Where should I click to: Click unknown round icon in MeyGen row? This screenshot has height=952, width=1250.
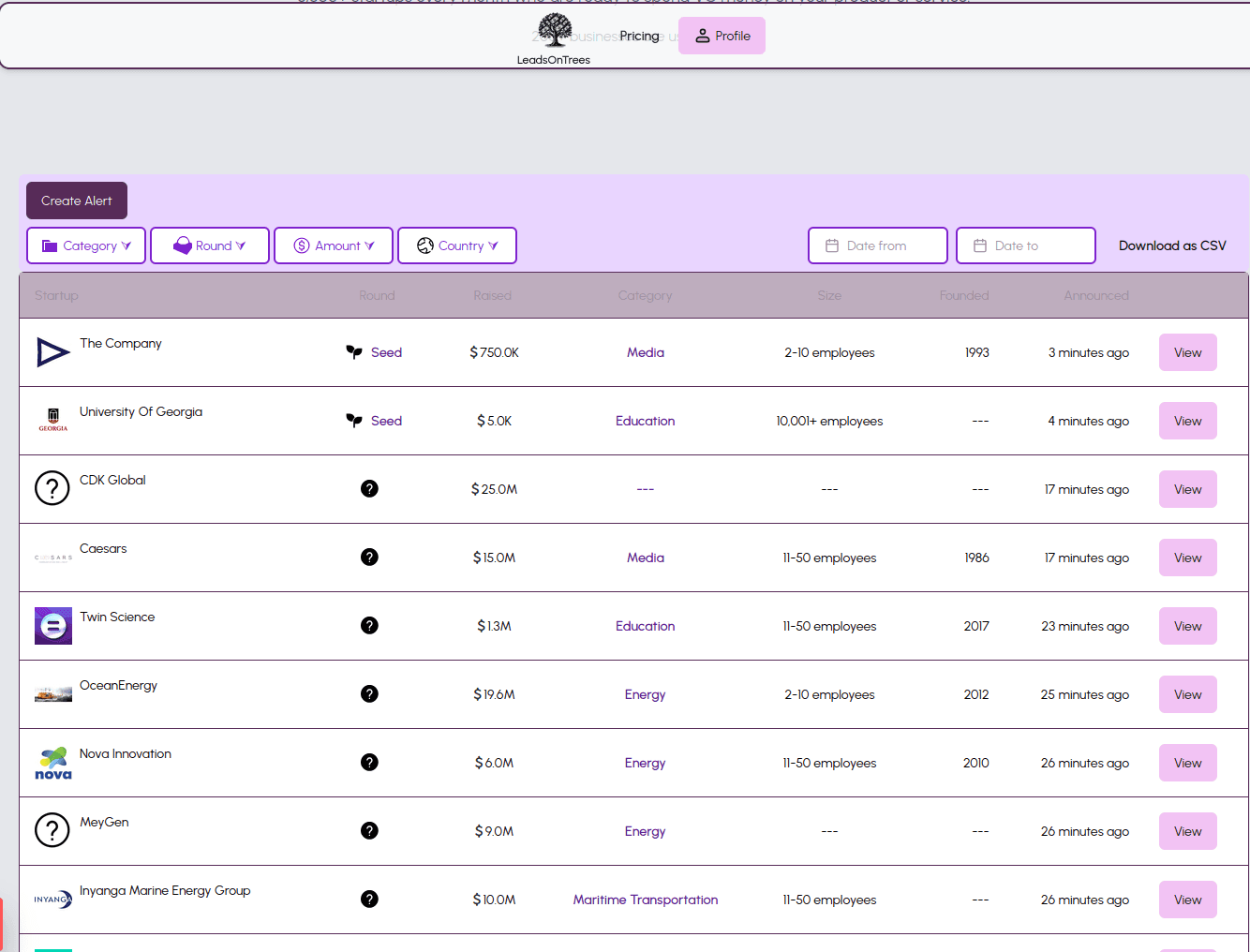coord(369,830)
